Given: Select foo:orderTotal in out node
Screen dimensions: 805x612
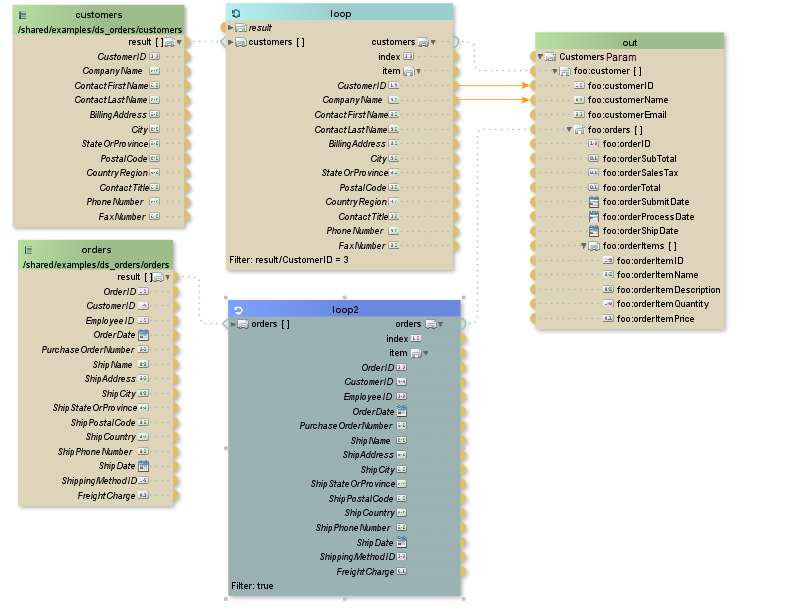Looking at the screenshot, I should pos(631,187).
